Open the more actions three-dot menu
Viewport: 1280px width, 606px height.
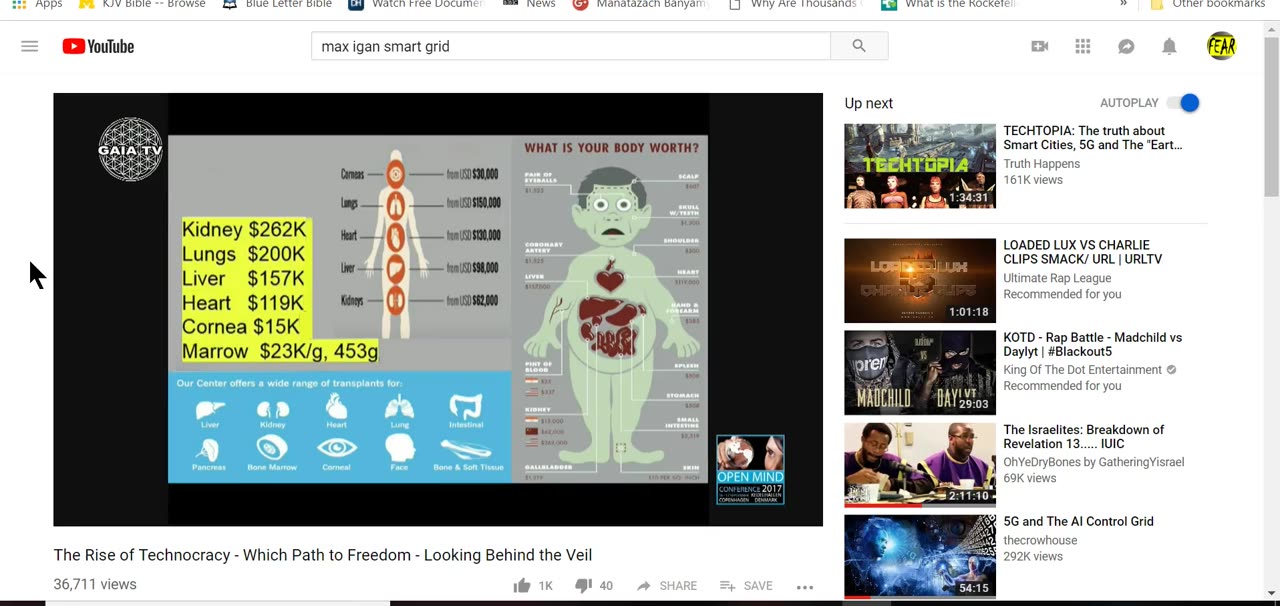click(x=805, y=587)
